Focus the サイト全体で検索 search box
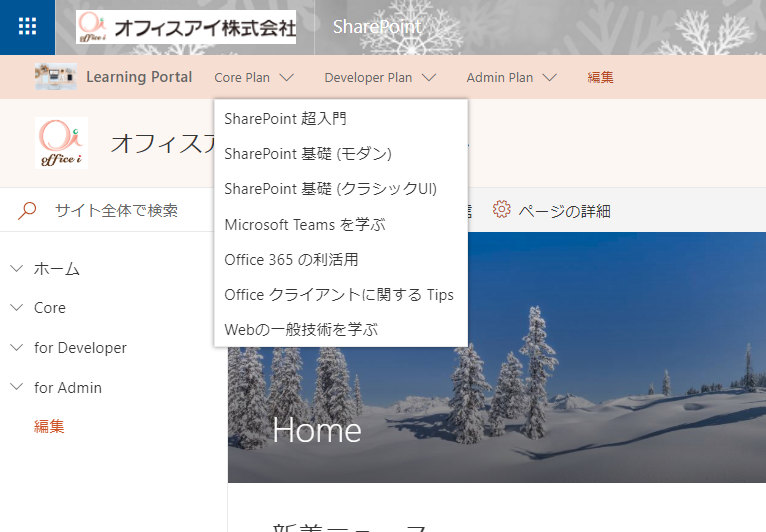Image resolution: width=766 pixels, height=532 pixels. (116, 211)
